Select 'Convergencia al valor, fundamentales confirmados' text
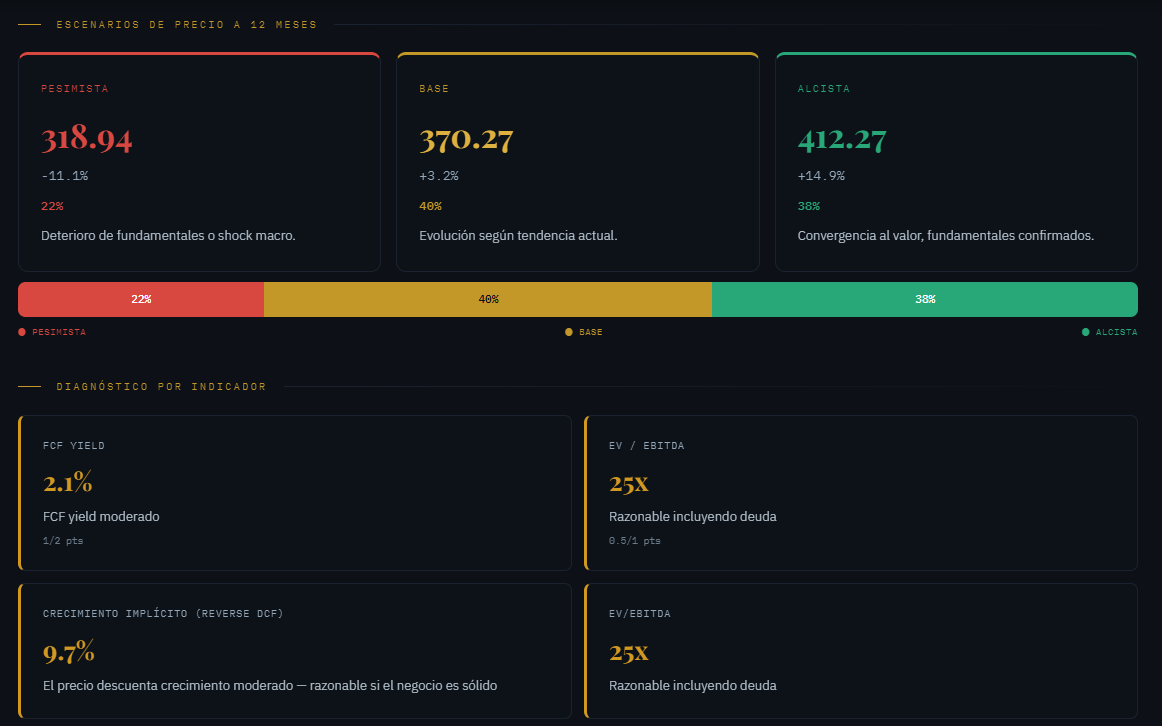This screenshot has width=1162, height=726. point(946,236)
